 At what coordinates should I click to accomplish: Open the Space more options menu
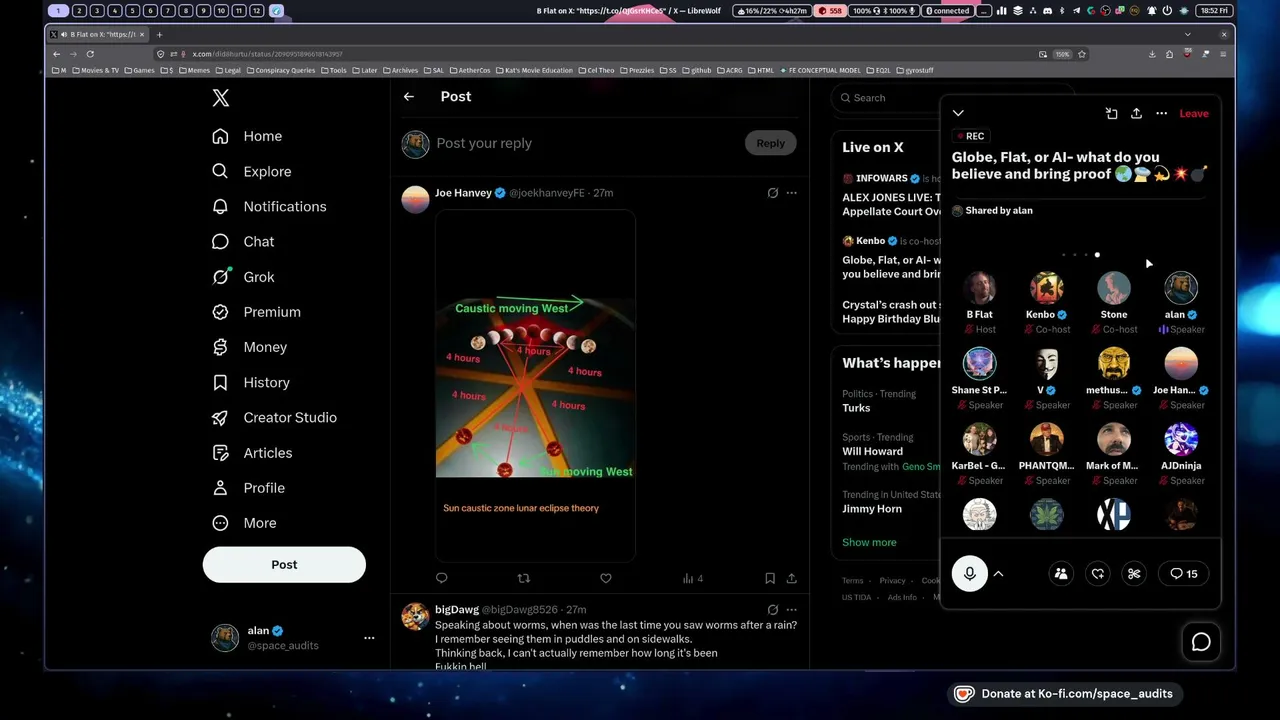(x=1161, y=113)
